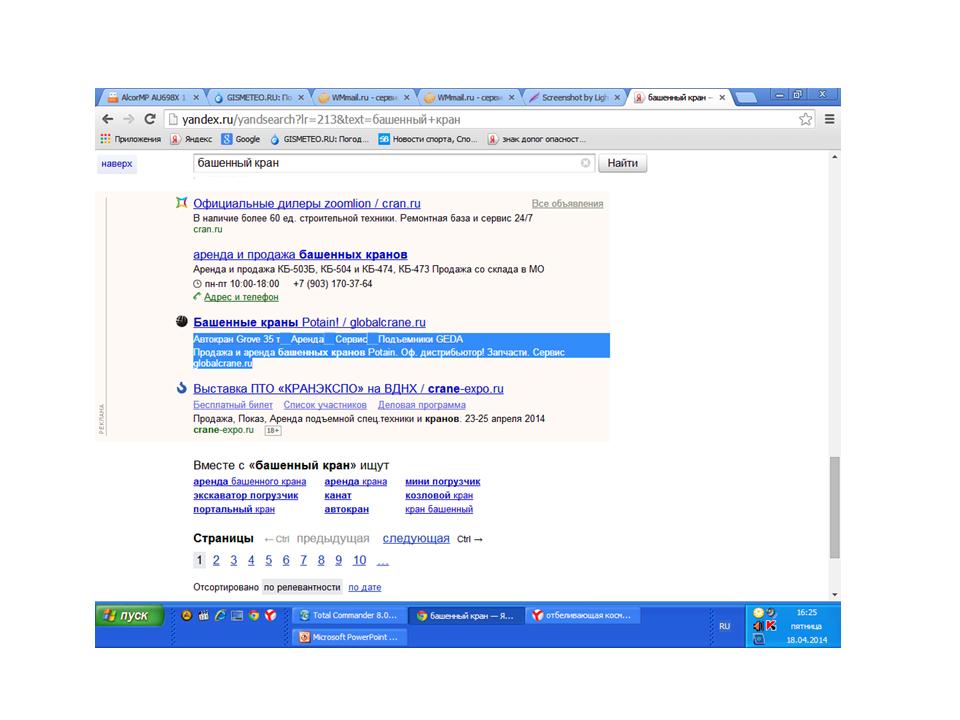The height and width of the screenshot is (720, 960).
Task: Click related search мини погрузчик
Action: click(x=443, y=481)
